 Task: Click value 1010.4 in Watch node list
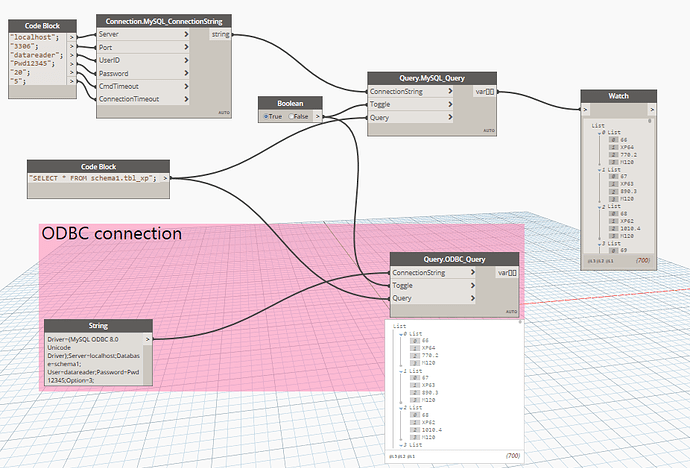pyautogui.click(x=630, y=229)
